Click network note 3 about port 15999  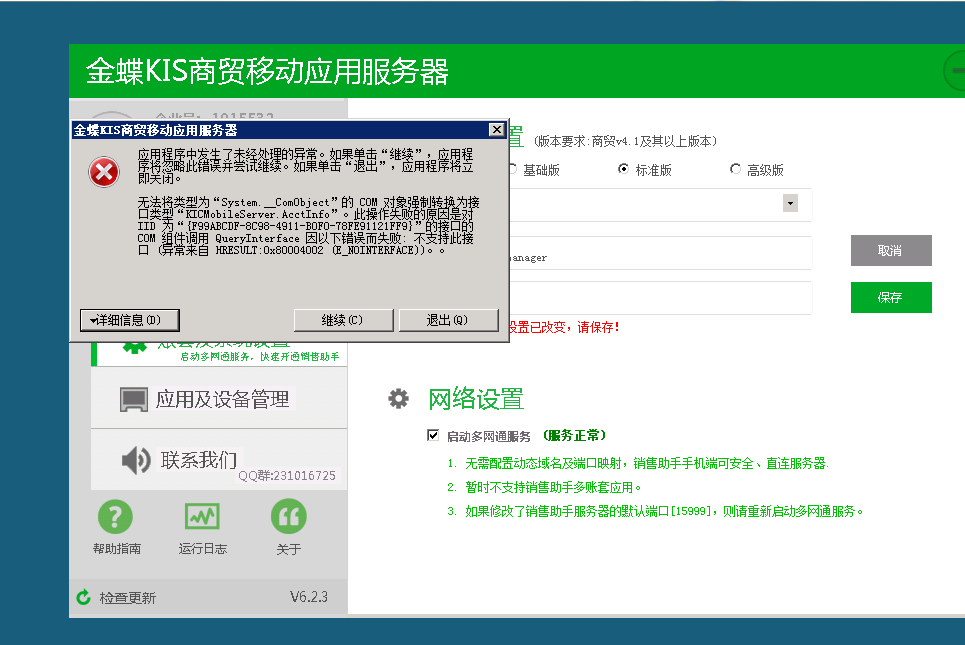[655, 511]
